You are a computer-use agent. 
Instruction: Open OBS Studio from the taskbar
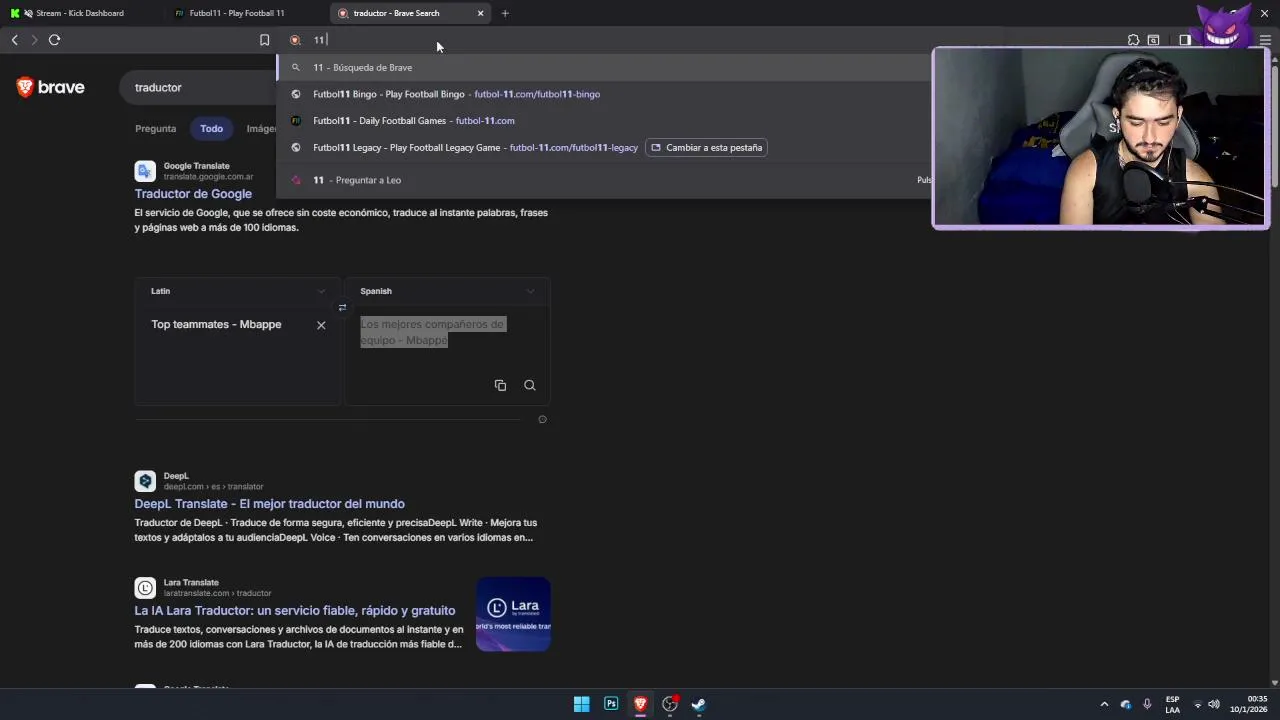pyautogui.click(x=670, y=704)
